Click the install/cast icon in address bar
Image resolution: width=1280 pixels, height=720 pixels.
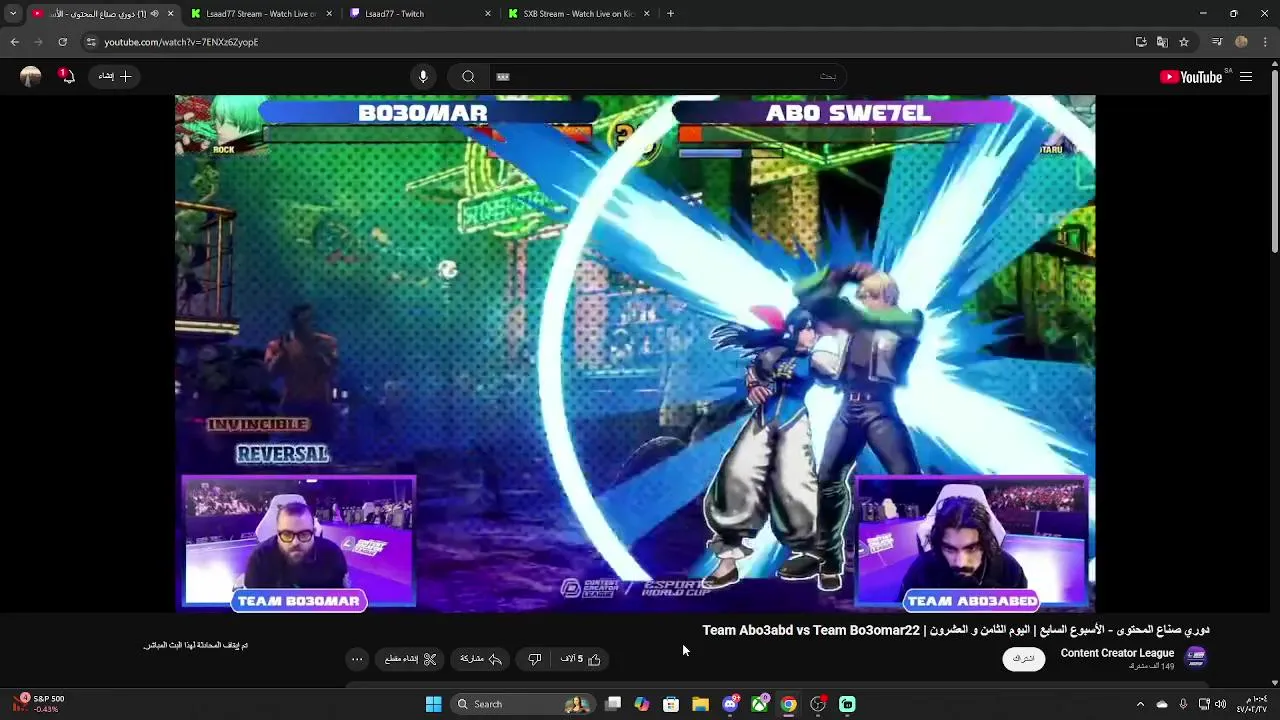tap(1141, 42)
